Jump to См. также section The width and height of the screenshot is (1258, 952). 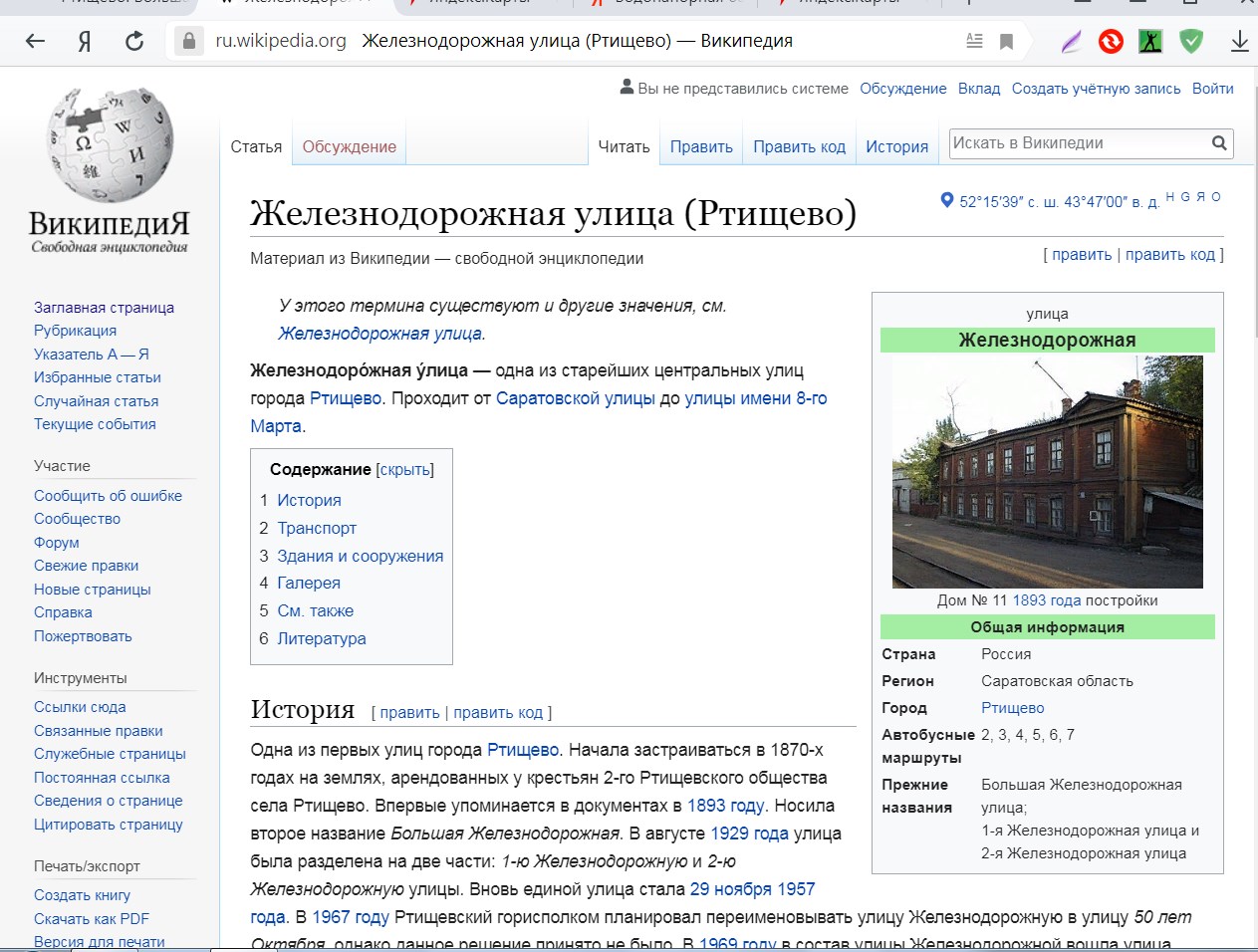pos(316,610)
